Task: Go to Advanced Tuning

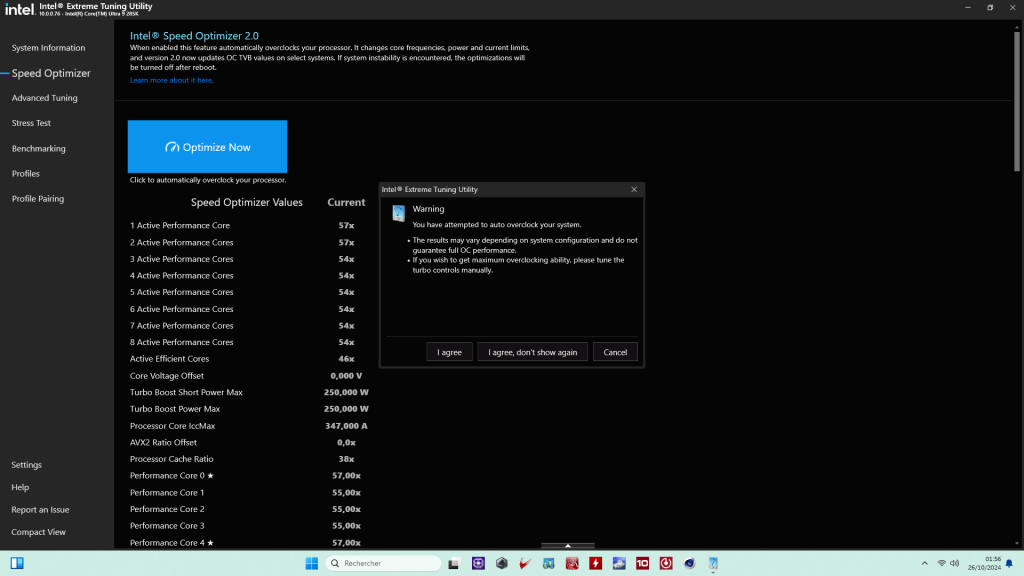Action: pyautogui.click(x=44, y=98)
